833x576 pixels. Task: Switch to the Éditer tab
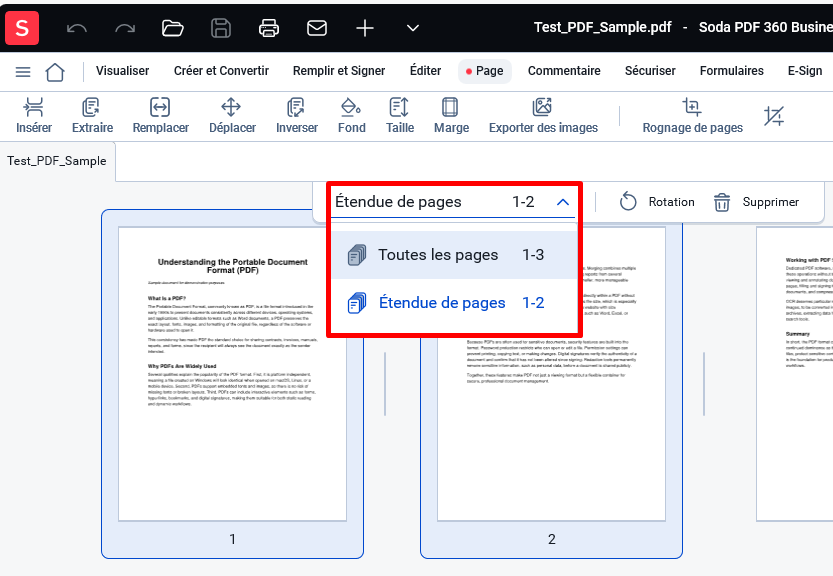(425, 71)
